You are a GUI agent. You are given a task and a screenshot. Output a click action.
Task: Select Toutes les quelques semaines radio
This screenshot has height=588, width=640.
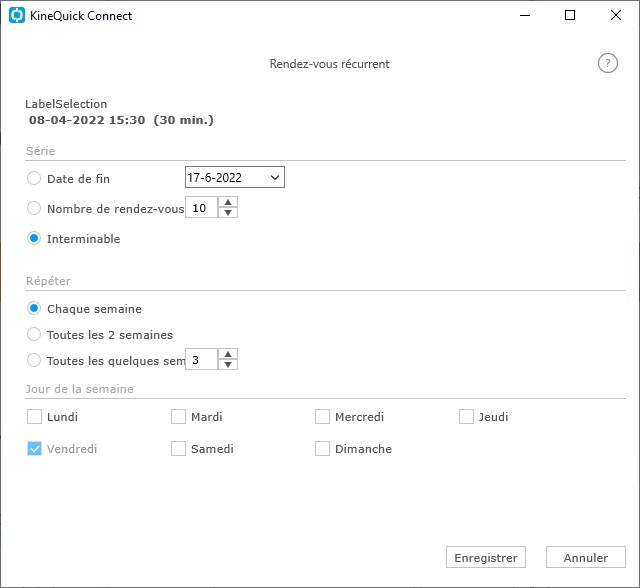point(34,360)
